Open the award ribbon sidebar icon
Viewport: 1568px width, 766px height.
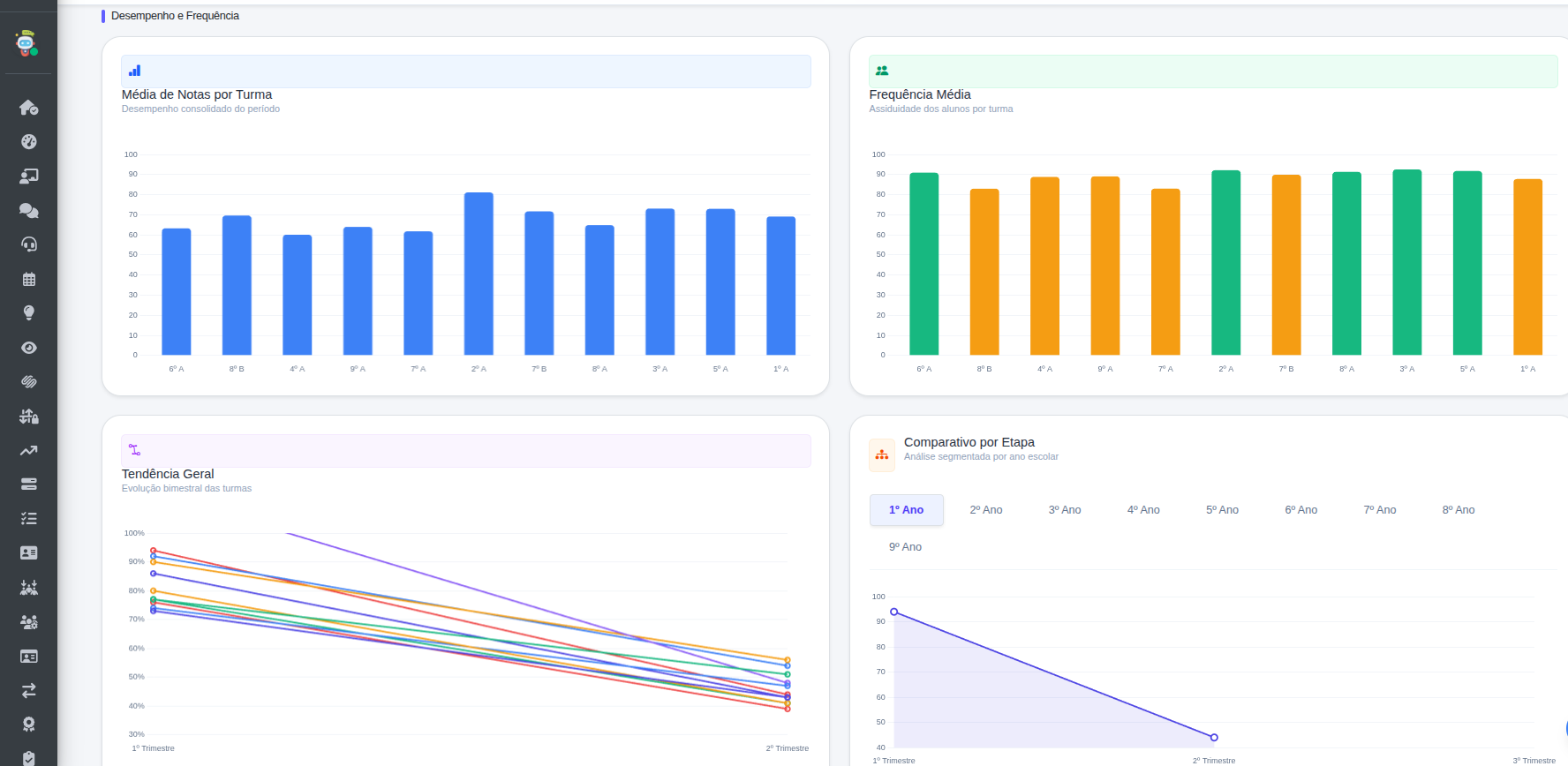28,725
